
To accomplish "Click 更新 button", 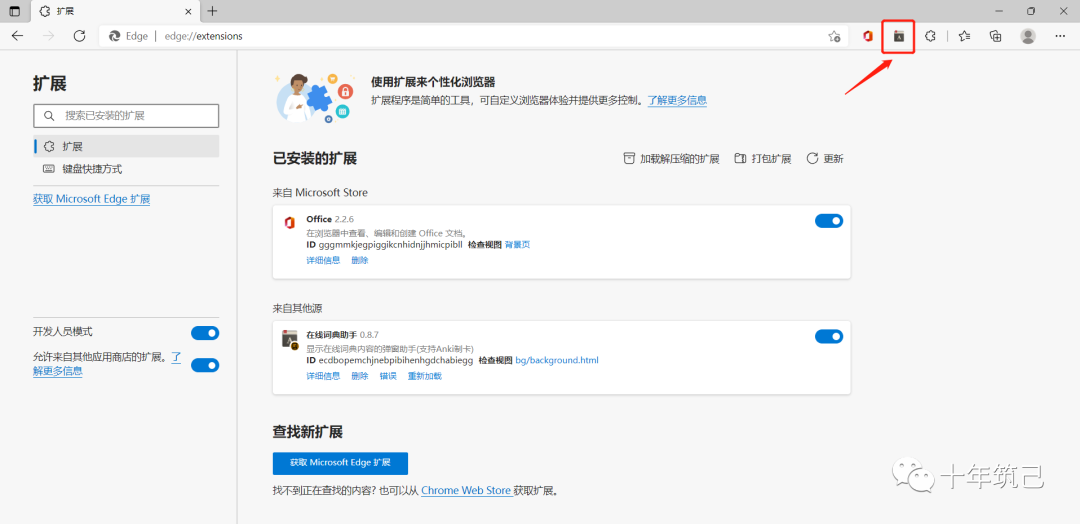I will coord(824,159).
